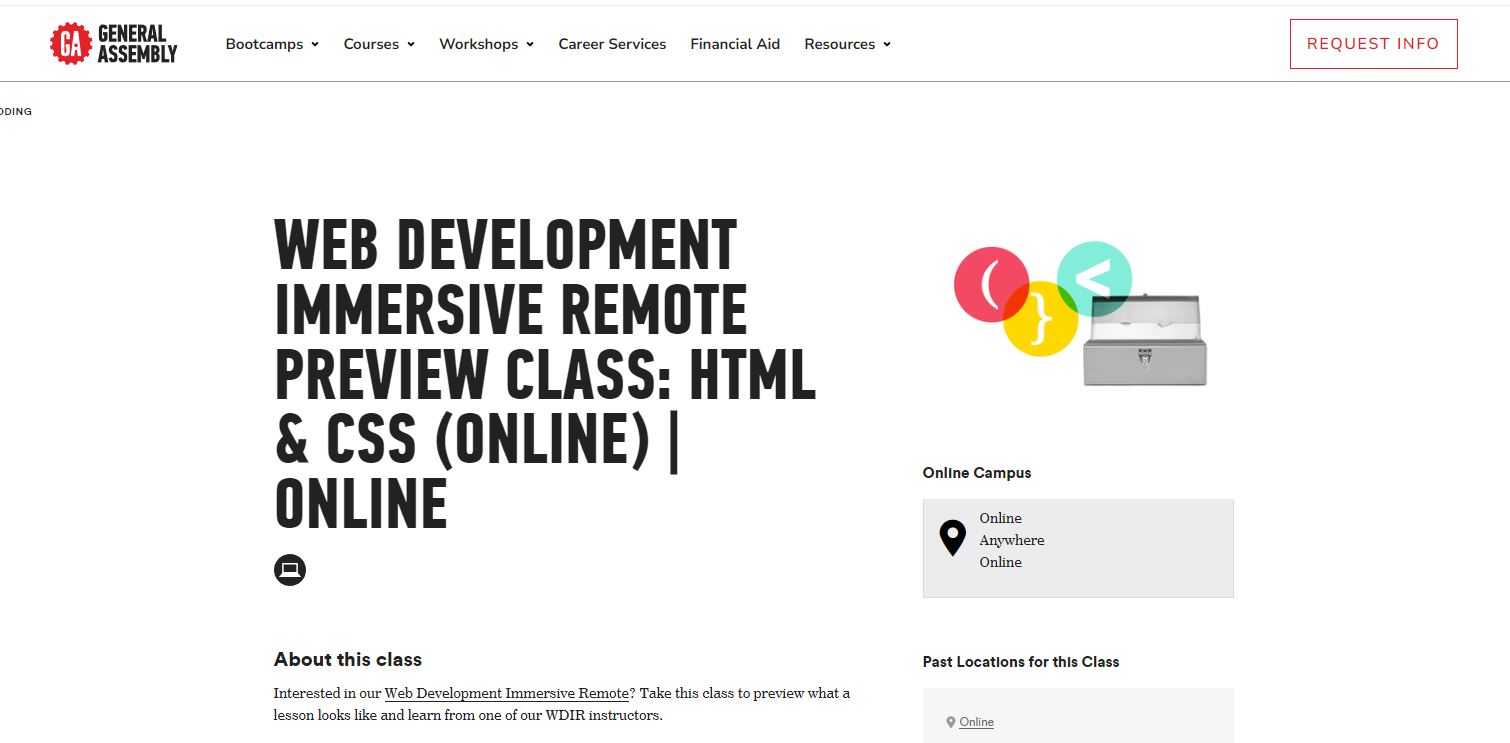Open the Web Development Immersive Remote link
Image resolution: width=1510 pixels, height=743 pixels.
pyautogui.click(x=506, y=692)
